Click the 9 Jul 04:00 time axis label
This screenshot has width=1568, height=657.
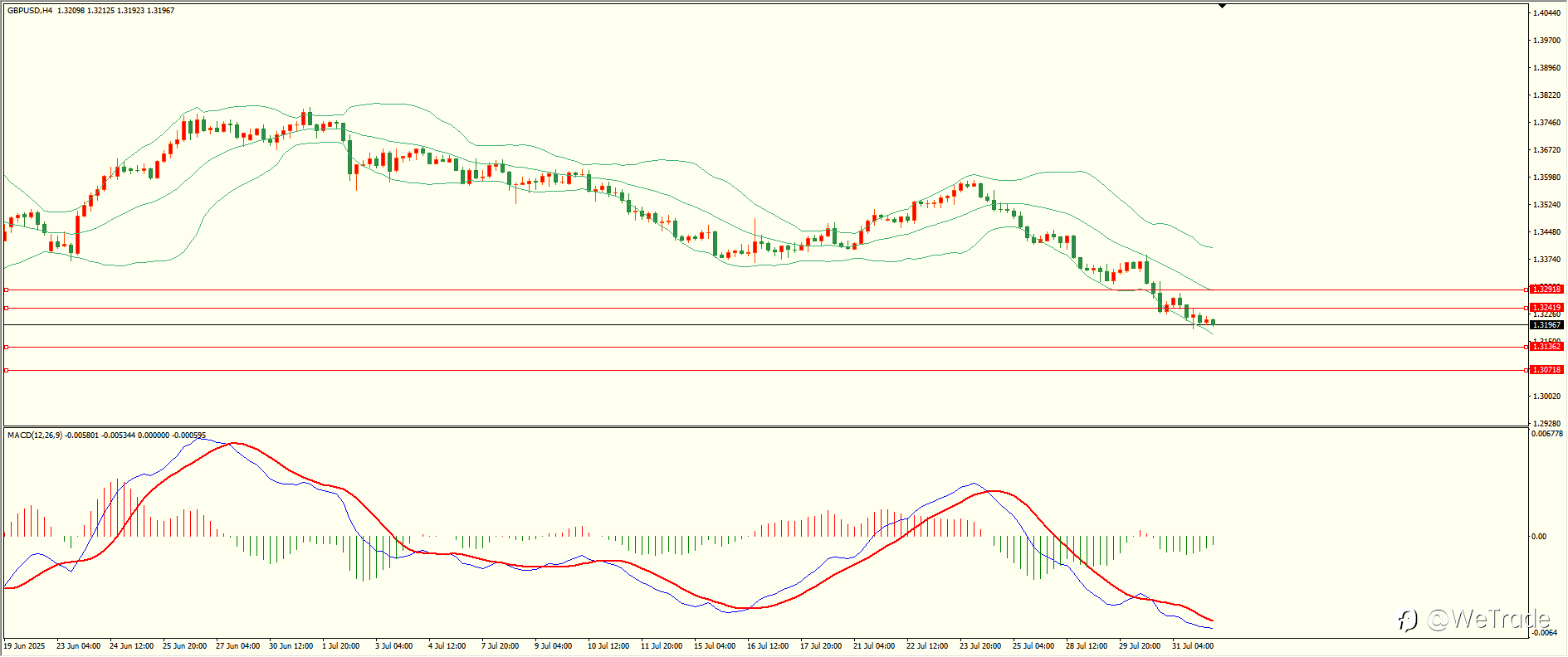pos(553,645)
